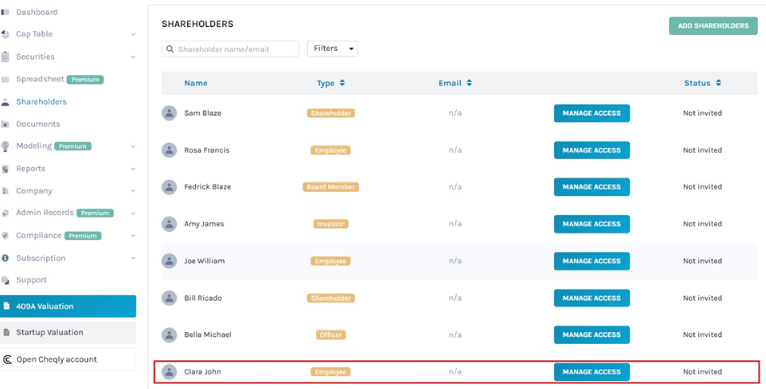766x389 pixels.
Task: Click Manage Access for Clara John
Action: tap(592, 372)
